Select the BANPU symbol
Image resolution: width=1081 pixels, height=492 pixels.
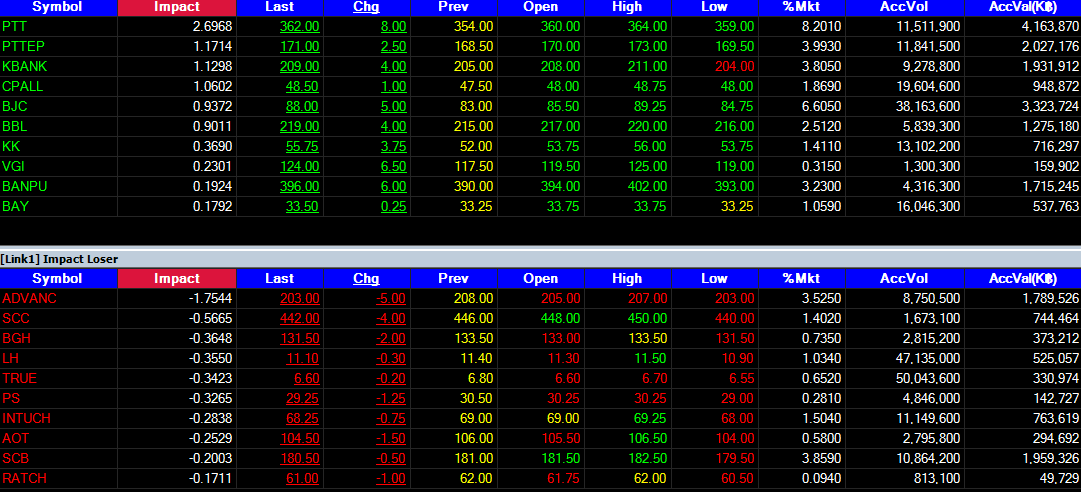[24, 186]
